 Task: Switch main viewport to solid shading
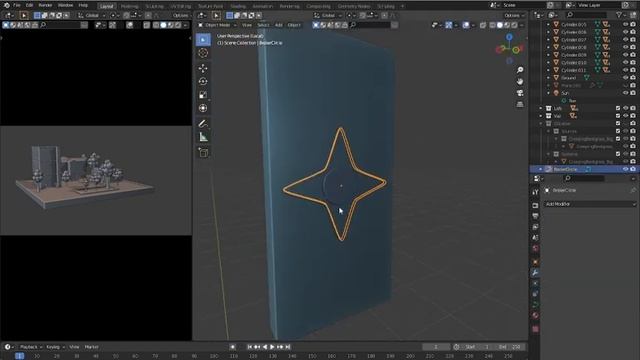[500, 25]
